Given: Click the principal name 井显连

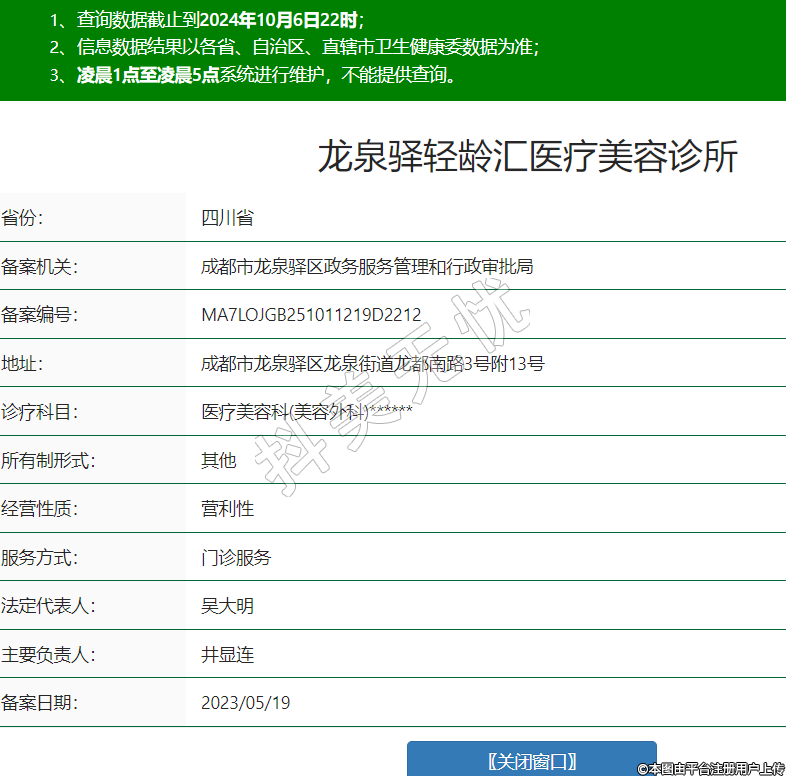Looking at the screenshot, I should pyautogui.click(x=227, y=655).
